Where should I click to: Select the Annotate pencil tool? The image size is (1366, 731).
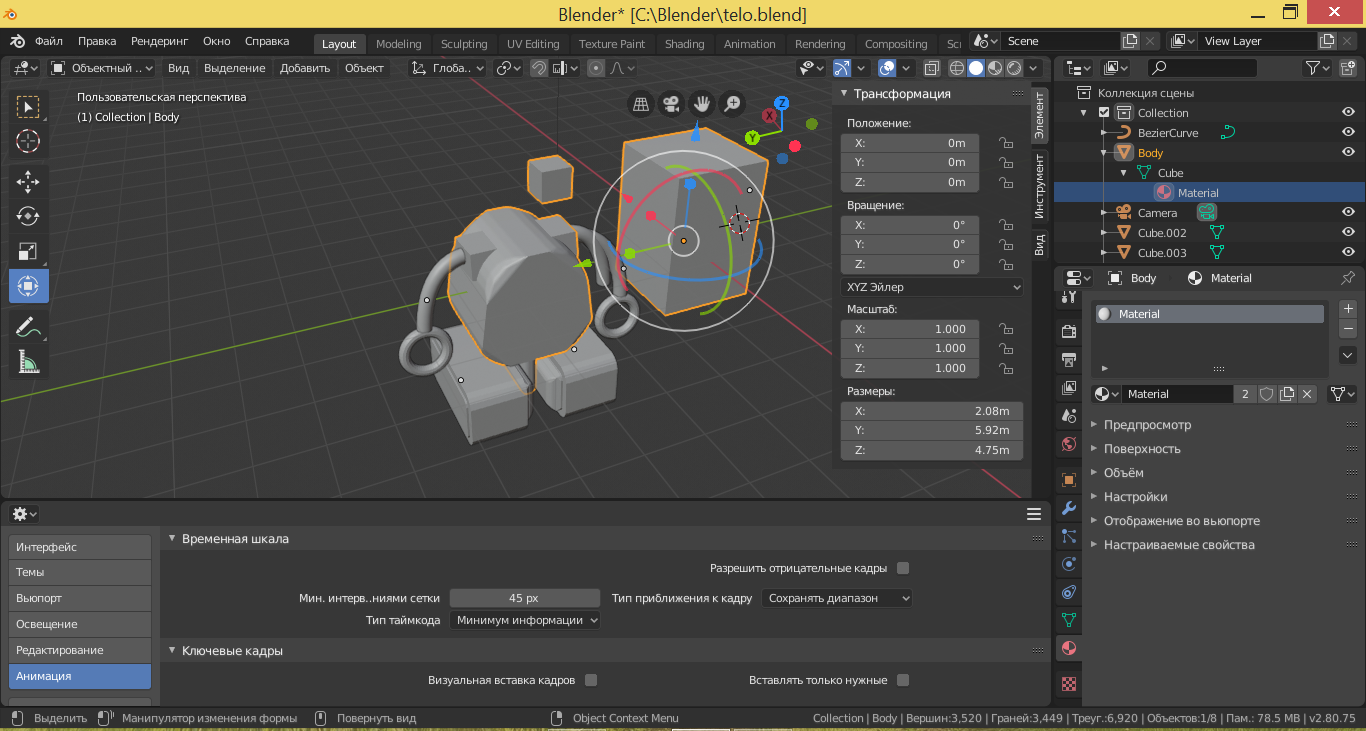[x=28, y=326]
